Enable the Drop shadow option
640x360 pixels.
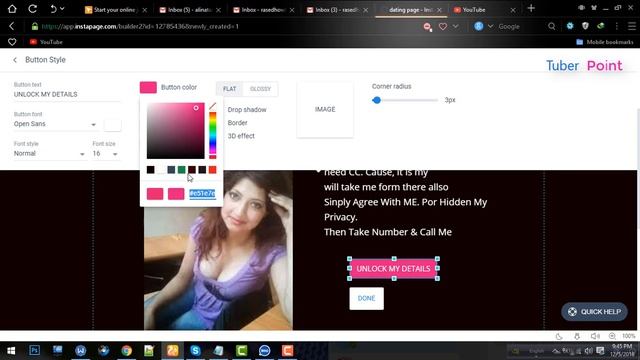247,110
